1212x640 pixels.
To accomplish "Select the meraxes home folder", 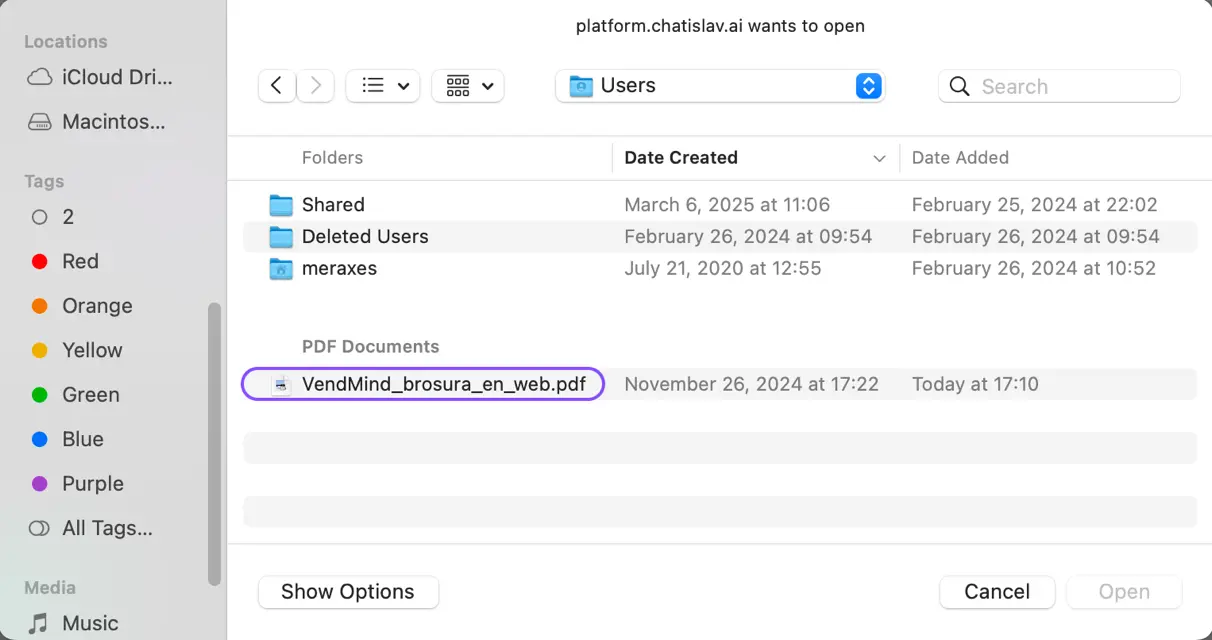I will click(x=339, y=268).
